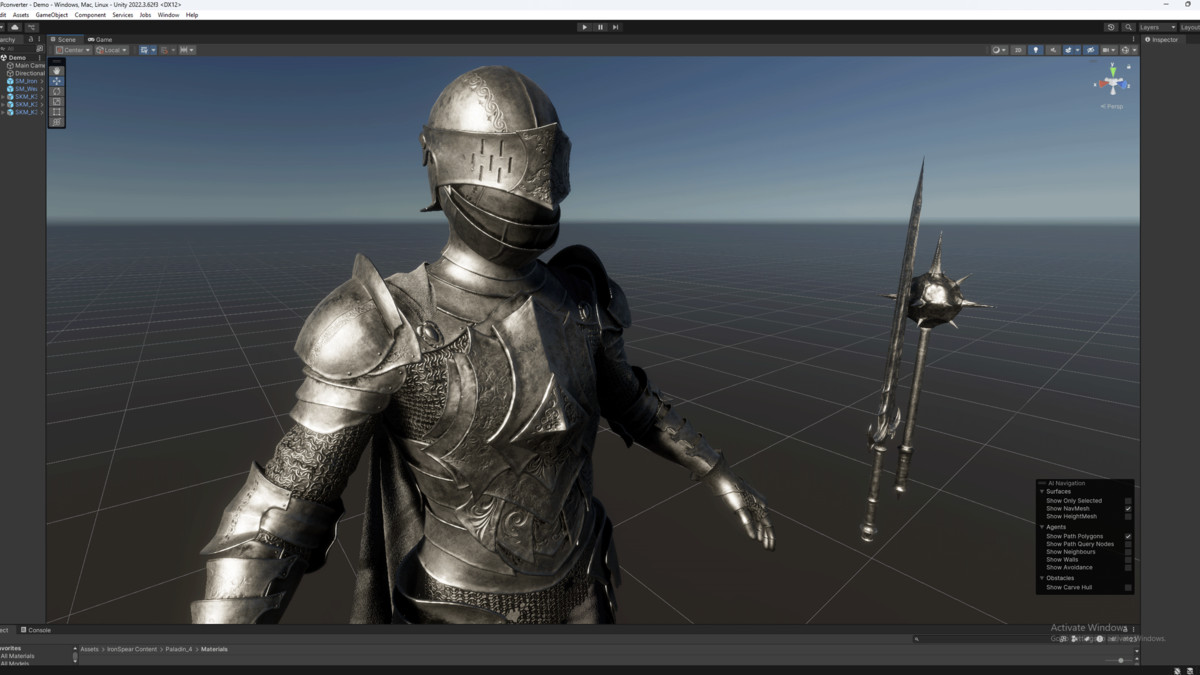Open the Local handle rotation dropdown

pos(111,50)
